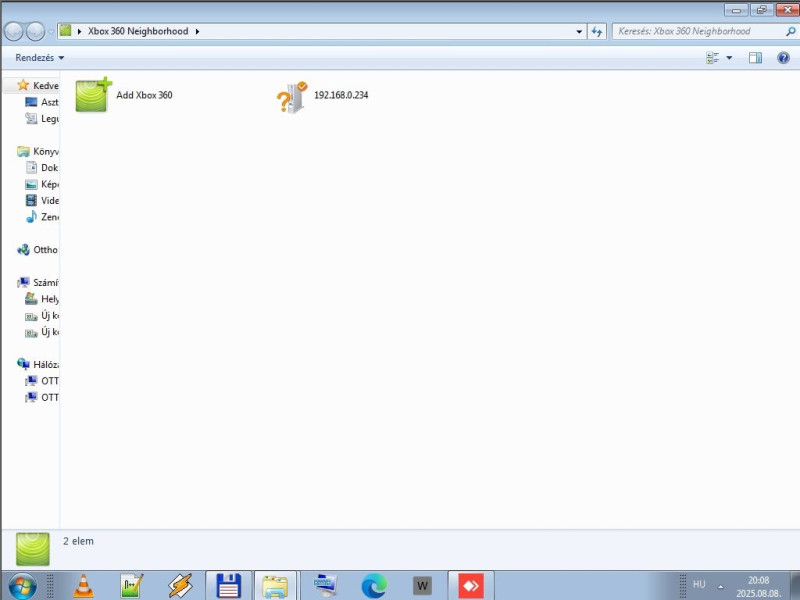Toggle the preview pane button

(755, 58)
